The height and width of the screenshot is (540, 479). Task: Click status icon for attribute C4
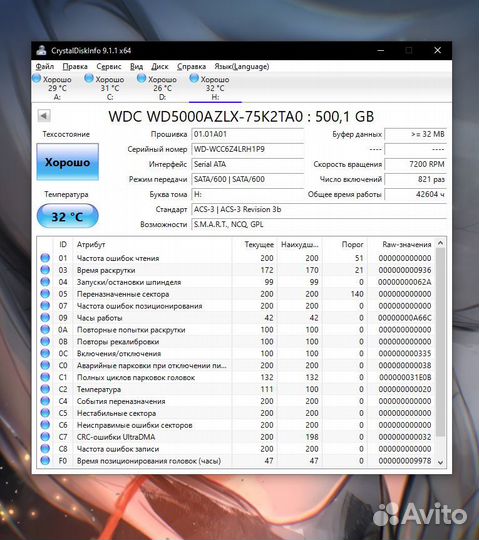pos(45,401)
